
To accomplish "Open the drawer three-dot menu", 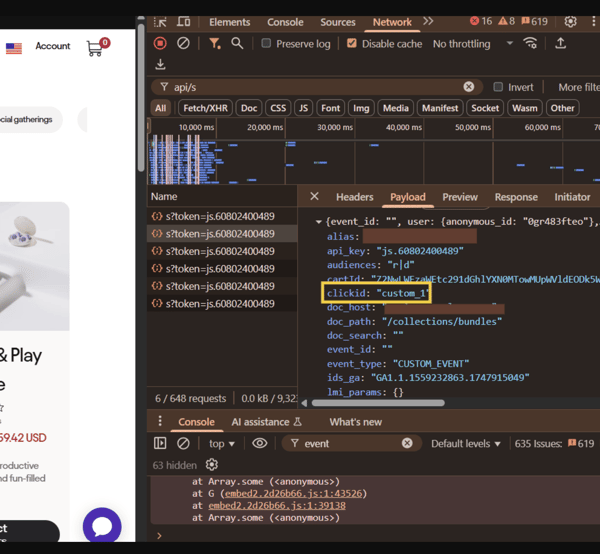I will tap(160, 422).
